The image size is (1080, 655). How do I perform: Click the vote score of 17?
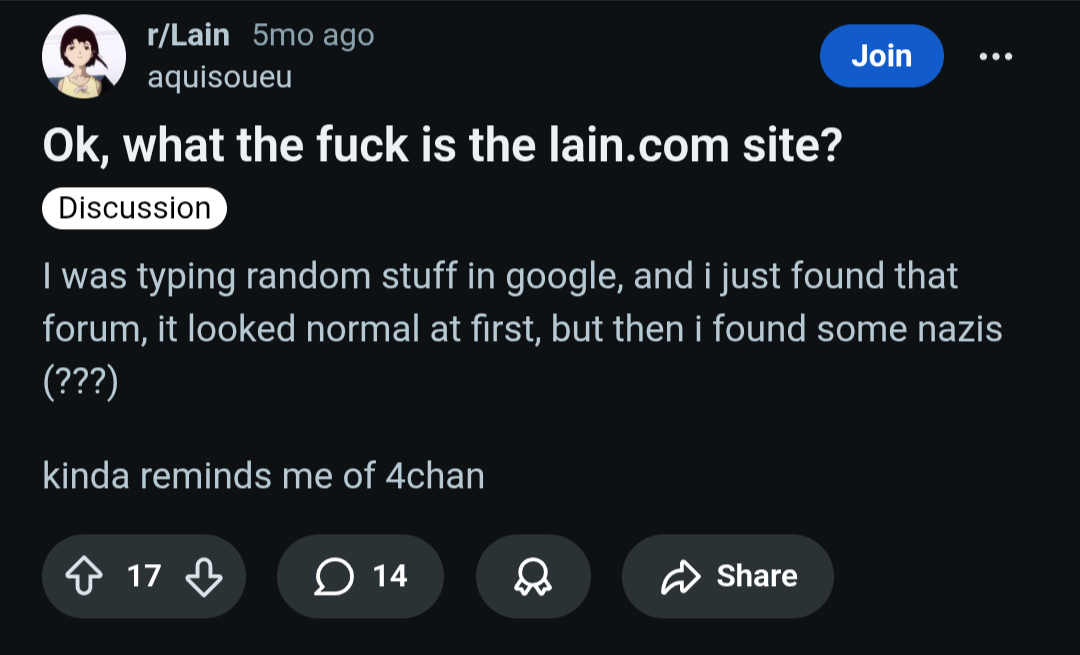click(144, 576)
